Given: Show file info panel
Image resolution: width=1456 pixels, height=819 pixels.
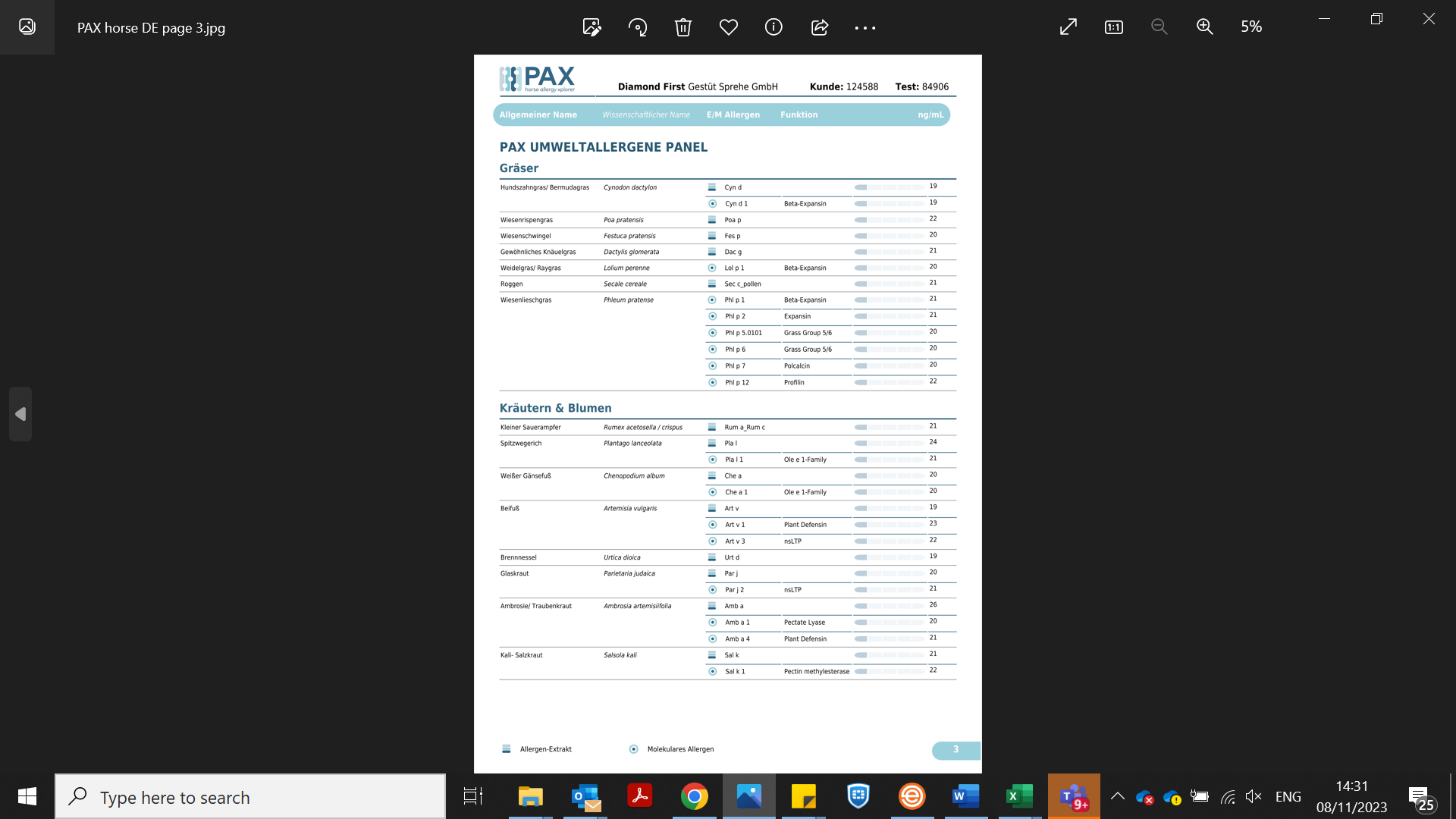Looking at the screenshot, I should tap(773, 27).
